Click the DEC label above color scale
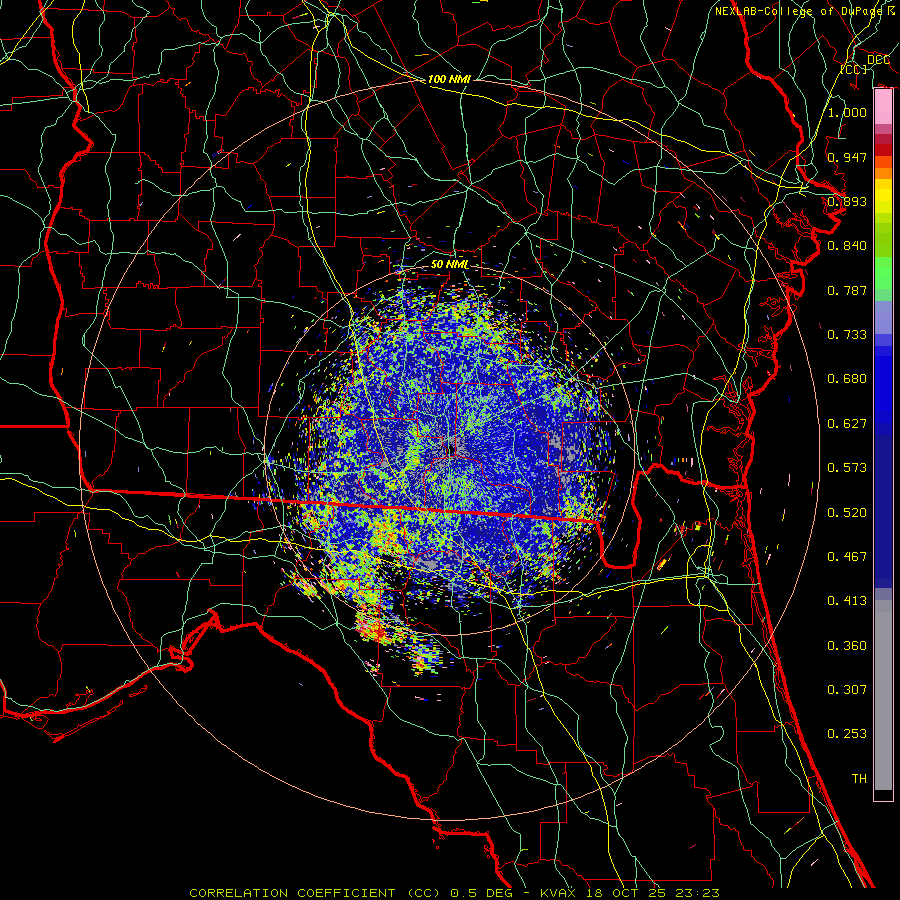This screenshot has height=900, width=900. point(878,60)
